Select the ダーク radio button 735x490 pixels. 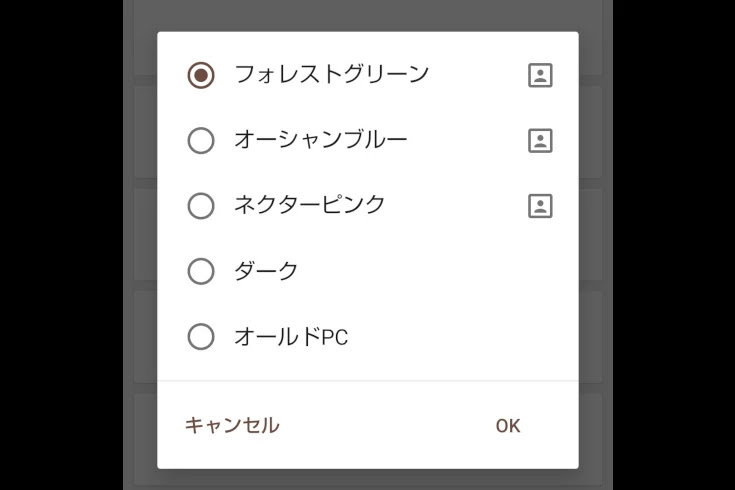(201, 271)
